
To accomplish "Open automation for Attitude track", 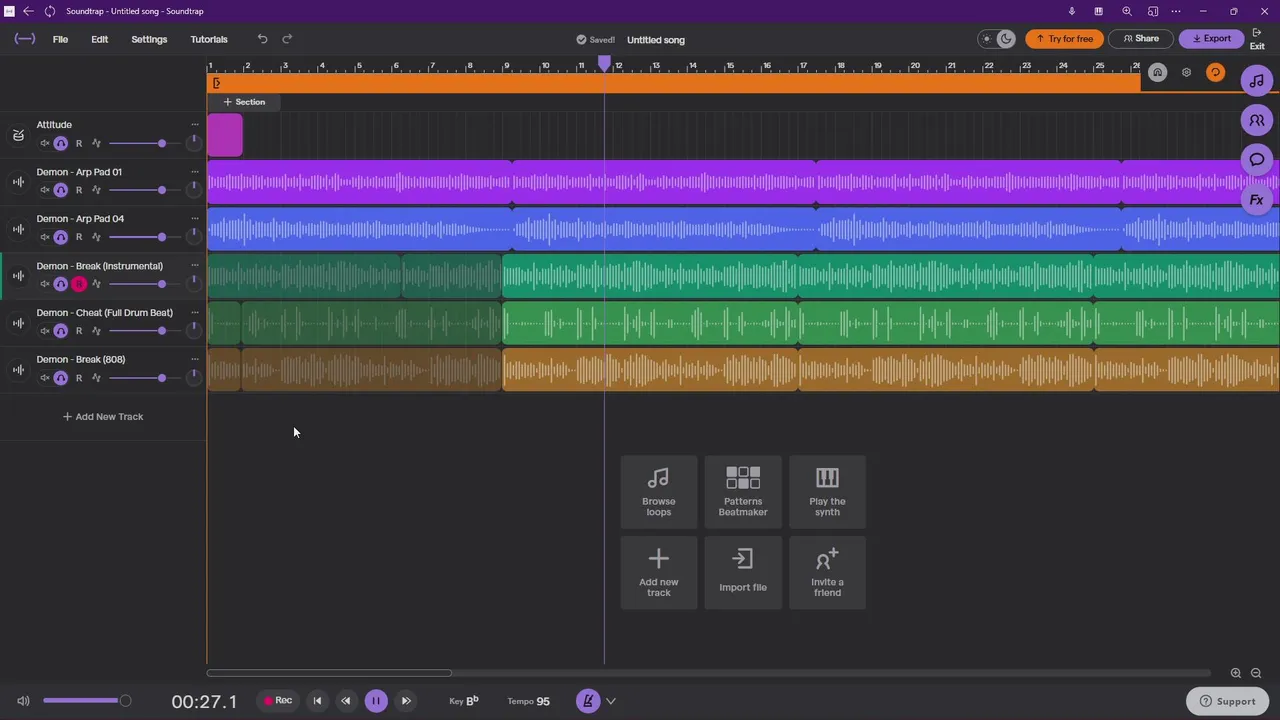I will [x=96, y=144].
